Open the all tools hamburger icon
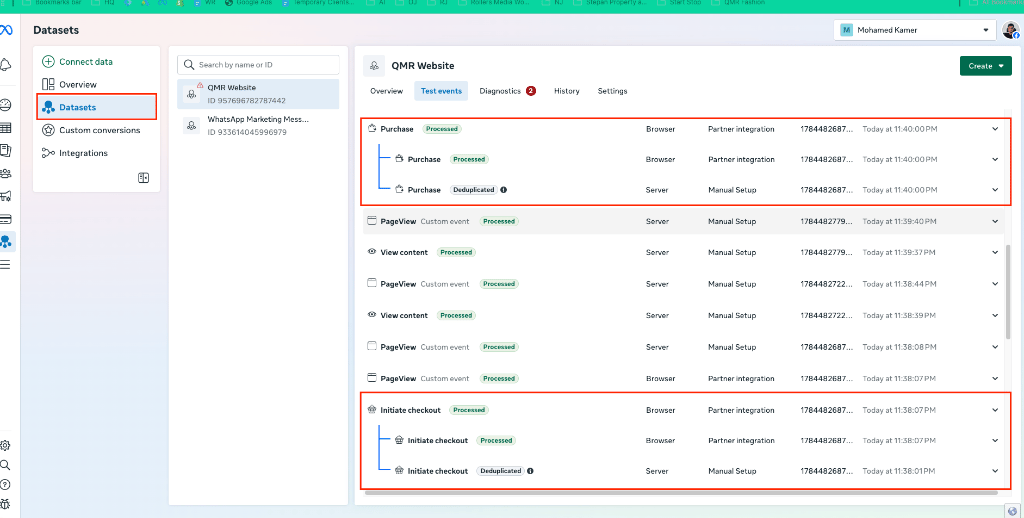Viewport: 1024px width, 518px height. coord(6,265)
